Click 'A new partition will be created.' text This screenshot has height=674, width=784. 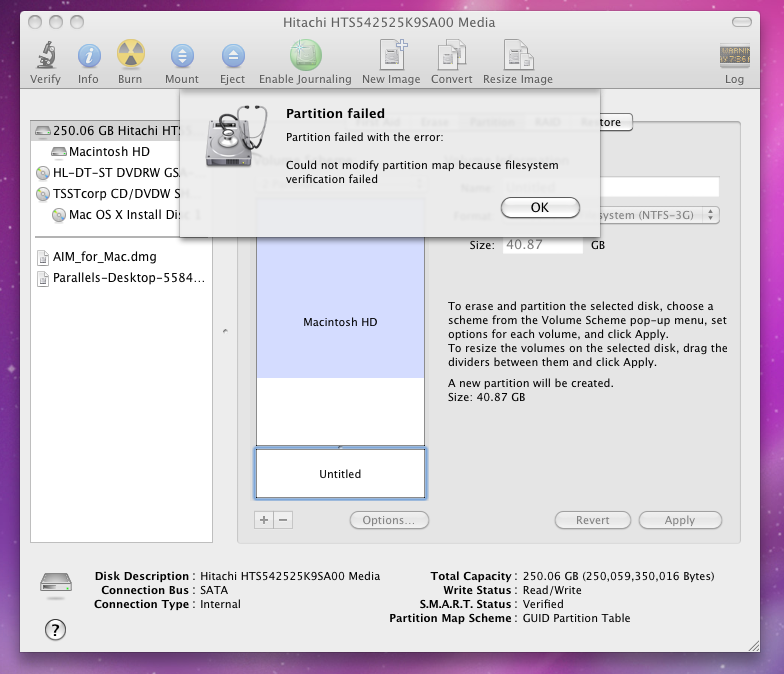[x=530, y=383]
